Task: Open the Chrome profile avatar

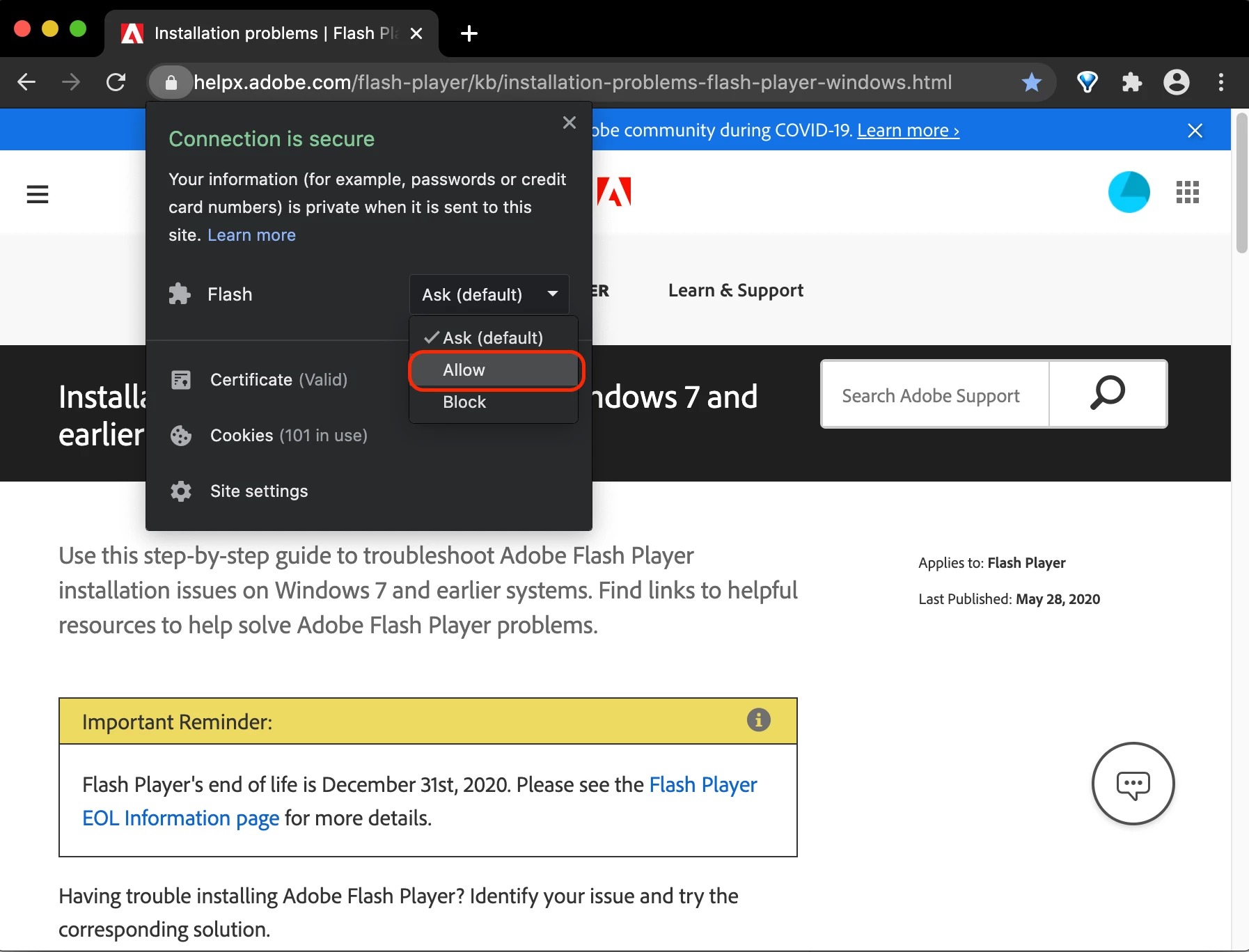Action: pos(1177,82)
